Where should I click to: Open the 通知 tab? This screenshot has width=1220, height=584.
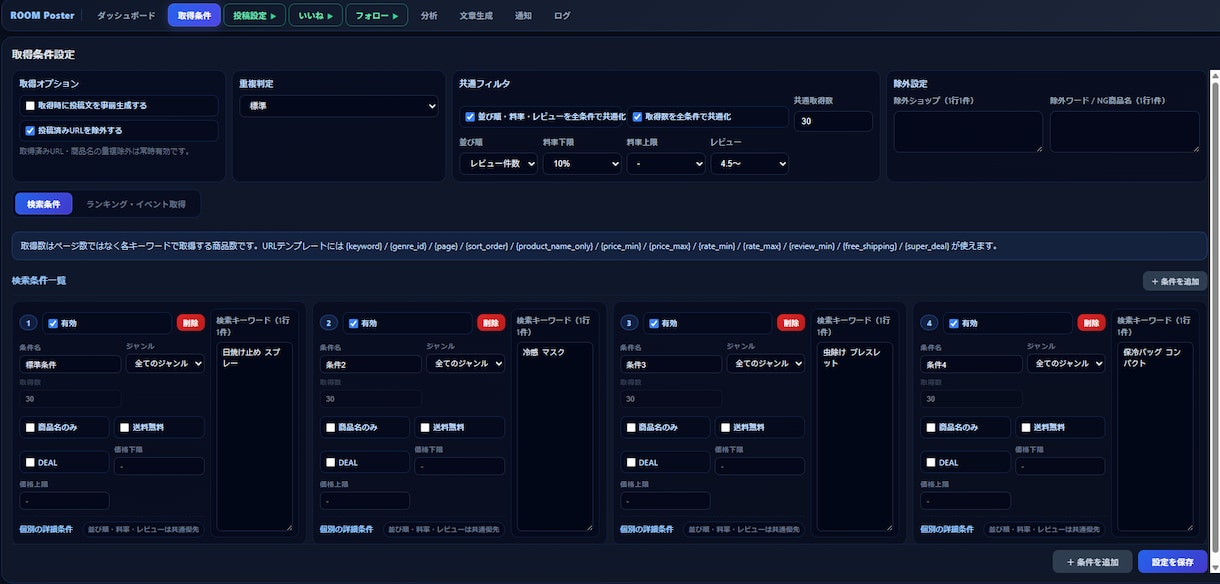point(523,16)
